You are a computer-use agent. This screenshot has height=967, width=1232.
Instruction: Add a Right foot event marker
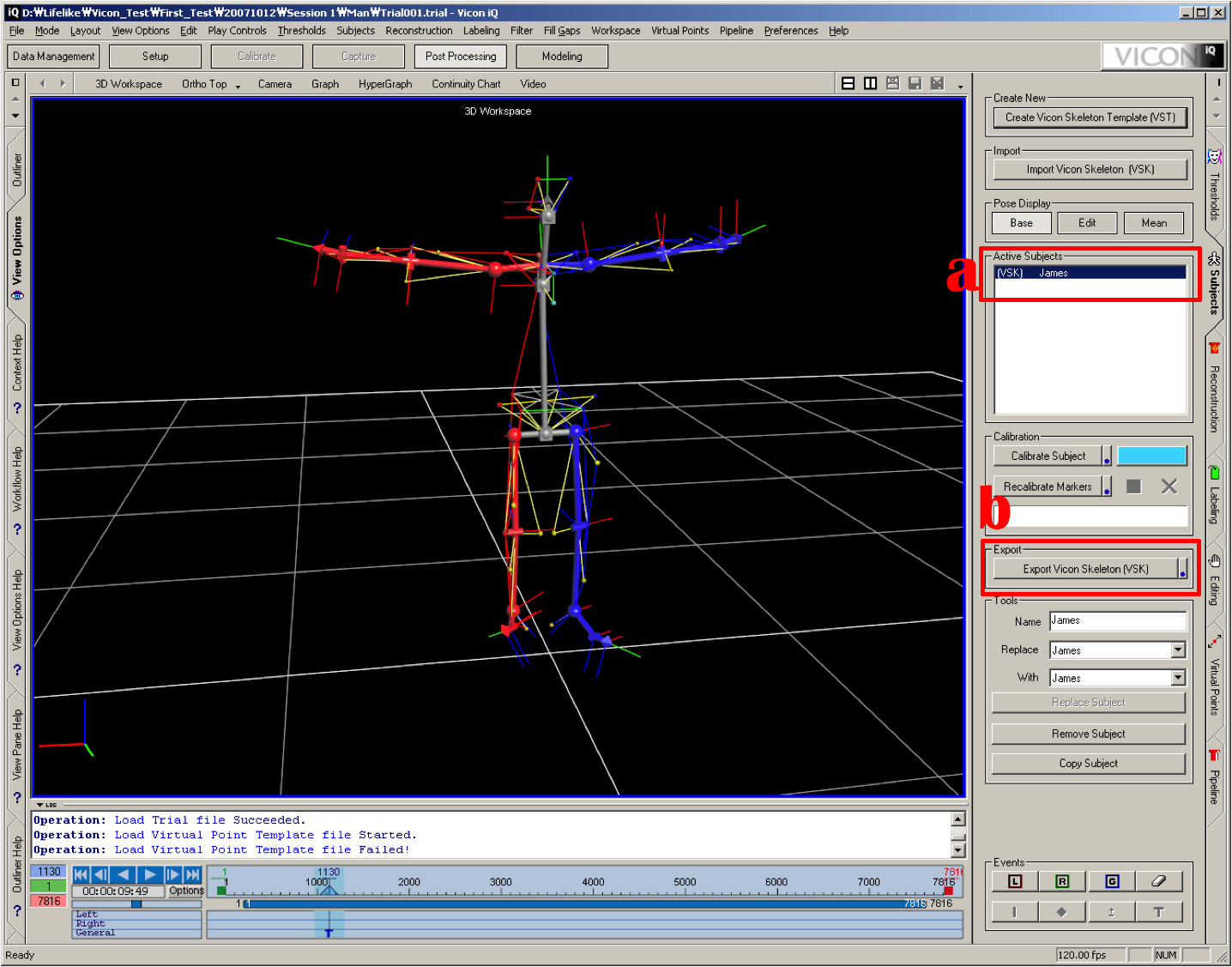point(1062,881)
